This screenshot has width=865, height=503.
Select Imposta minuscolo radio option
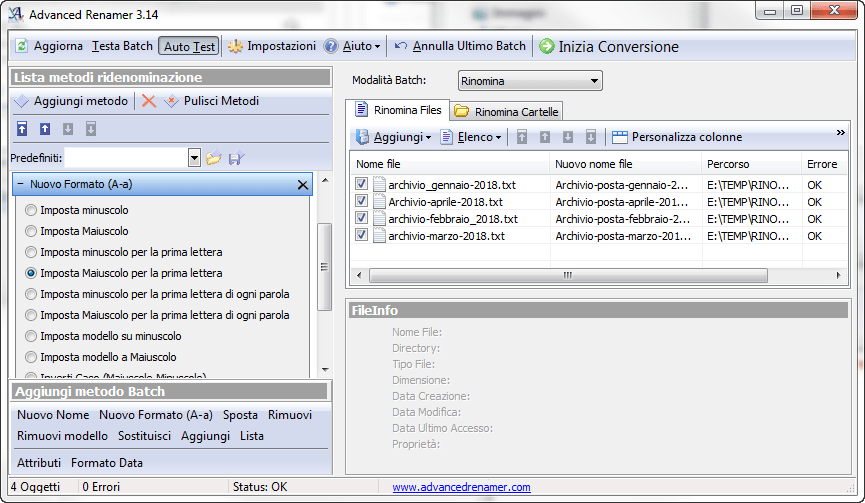(x=31, y=210)
